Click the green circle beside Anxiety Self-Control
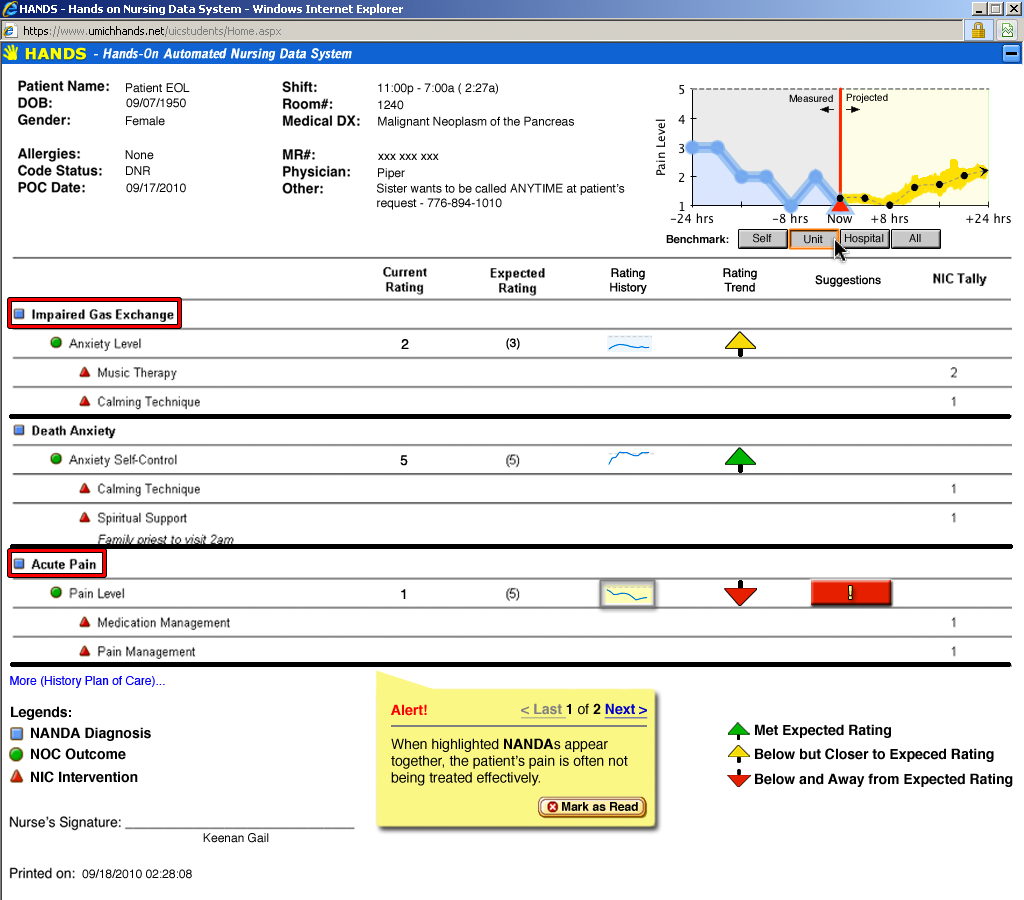This screenshot has width=1024, height=900. 56,459
